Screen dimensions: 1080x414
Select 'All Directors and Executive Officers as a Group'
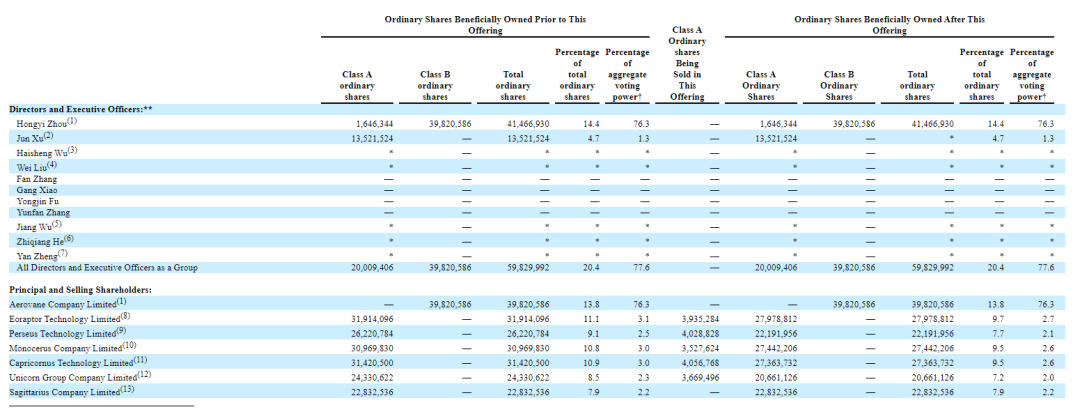click(107, 268)
